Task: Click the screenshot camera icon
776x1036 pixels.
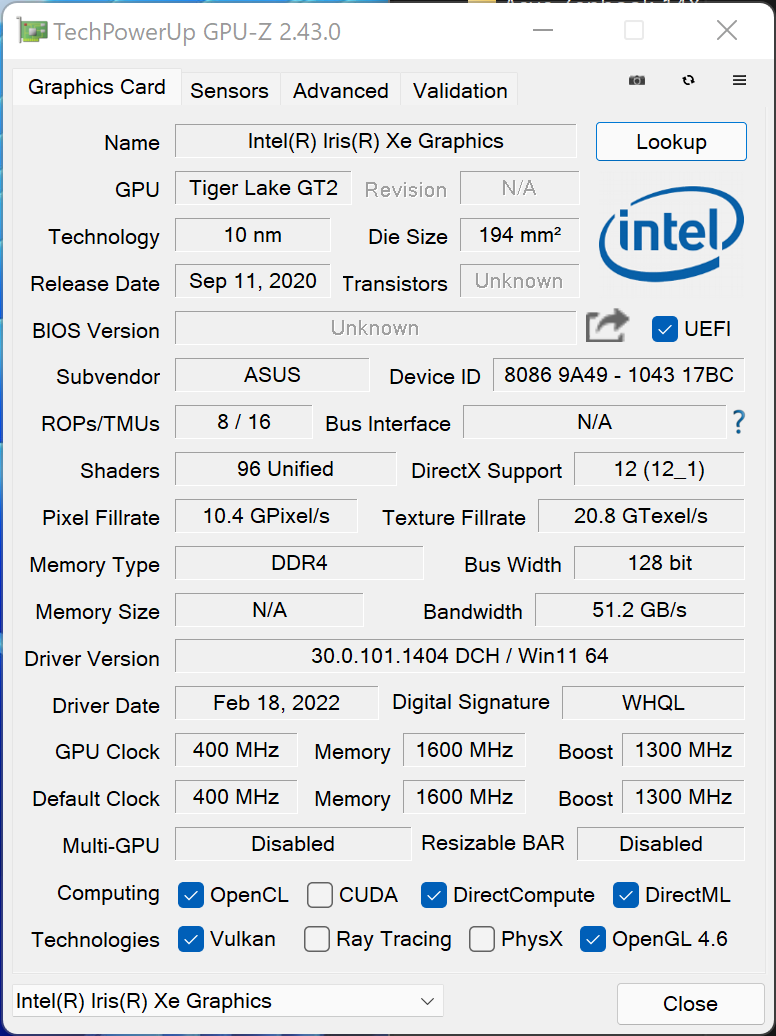Action: point(637,80)
